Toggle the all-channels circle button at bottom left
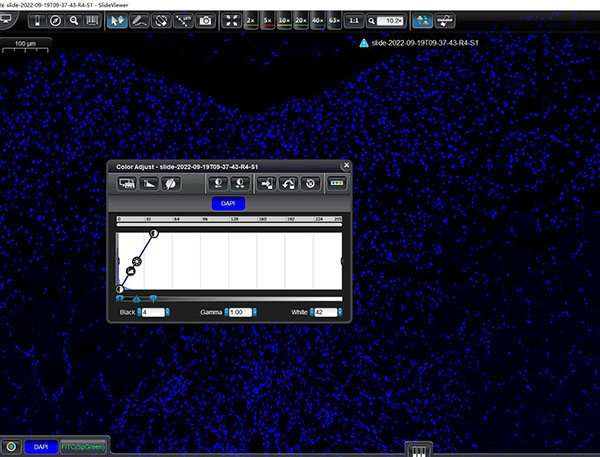The width and height of the screenshot is (600, 457). tap(10, 447)
